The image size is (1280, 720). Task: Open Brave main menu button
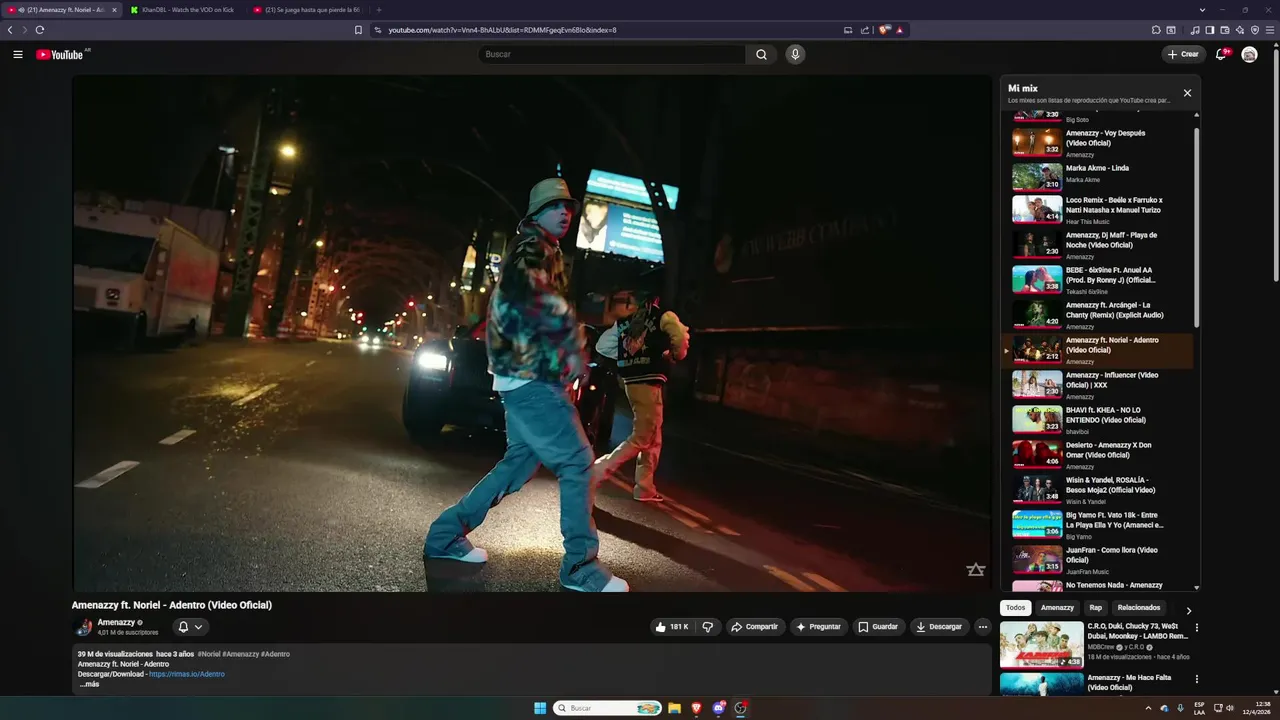click(1270, 30)
